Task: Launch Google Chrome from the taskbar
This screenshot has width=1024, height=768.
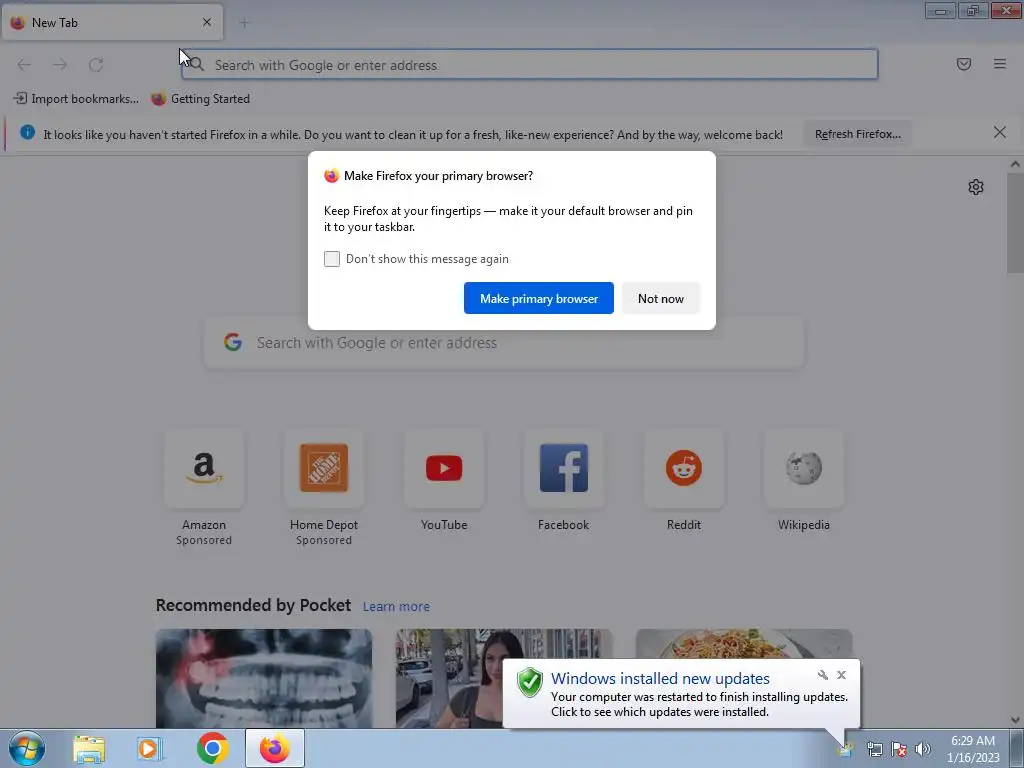Action: 212,748
